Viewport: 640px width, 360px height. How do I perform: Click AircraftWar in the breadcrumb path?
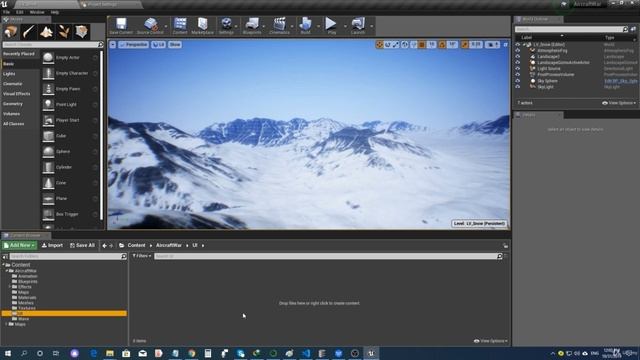(169, 245)
